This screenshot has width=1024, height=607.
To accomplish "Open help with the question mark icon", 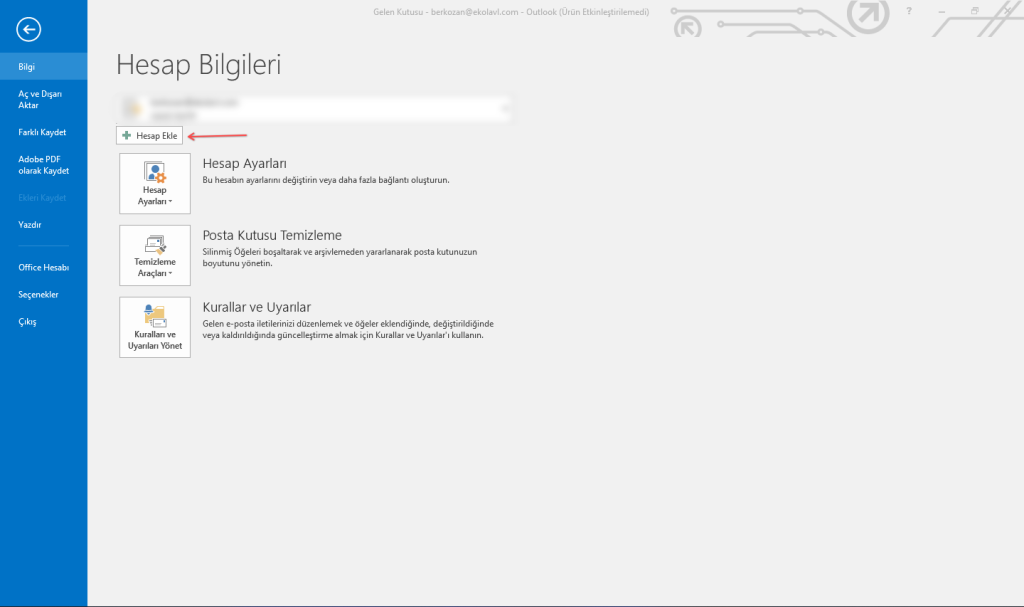I will (x=908, y=11).
